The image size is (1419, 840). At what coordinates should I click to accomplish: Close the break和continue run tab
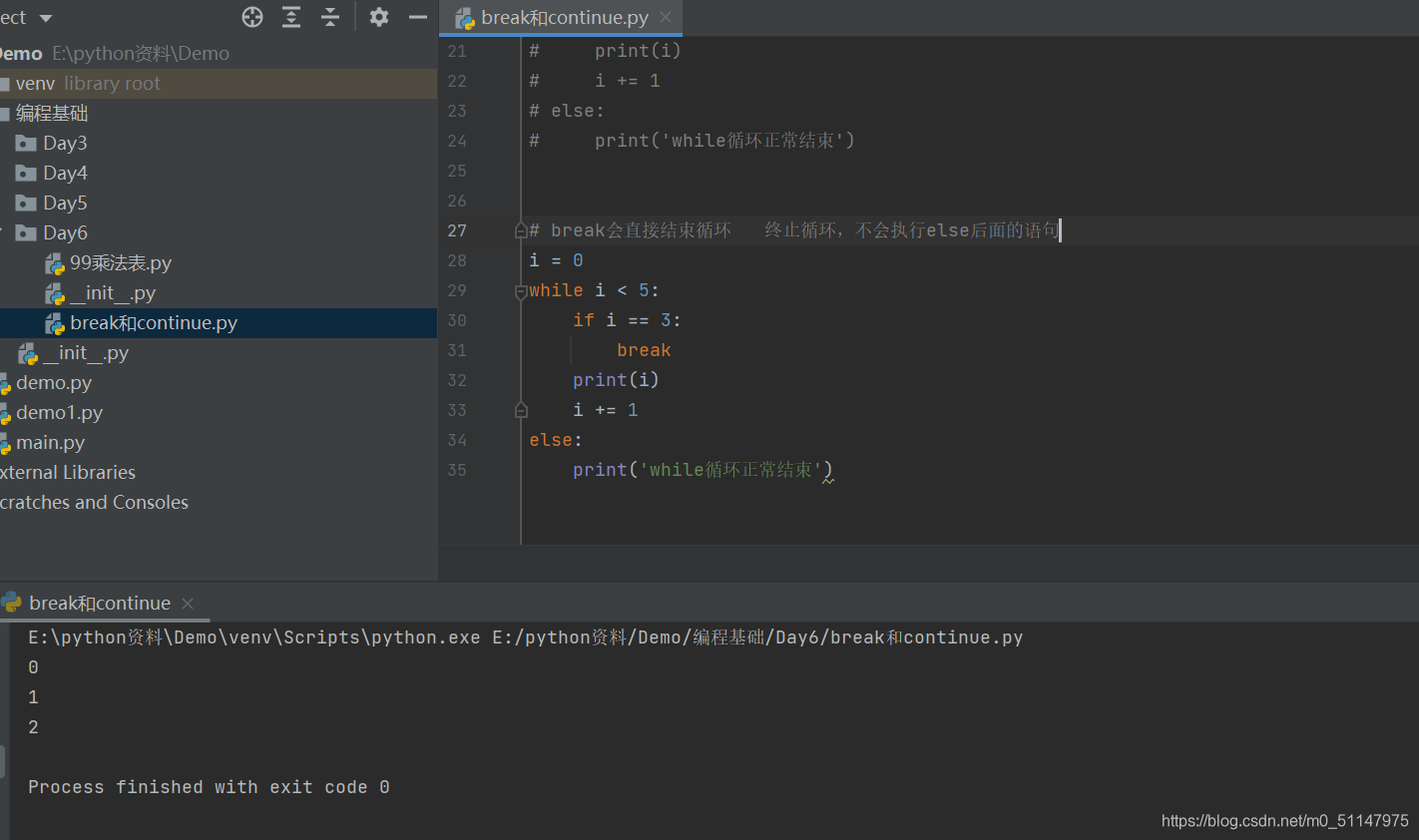[x=188, y=604]
